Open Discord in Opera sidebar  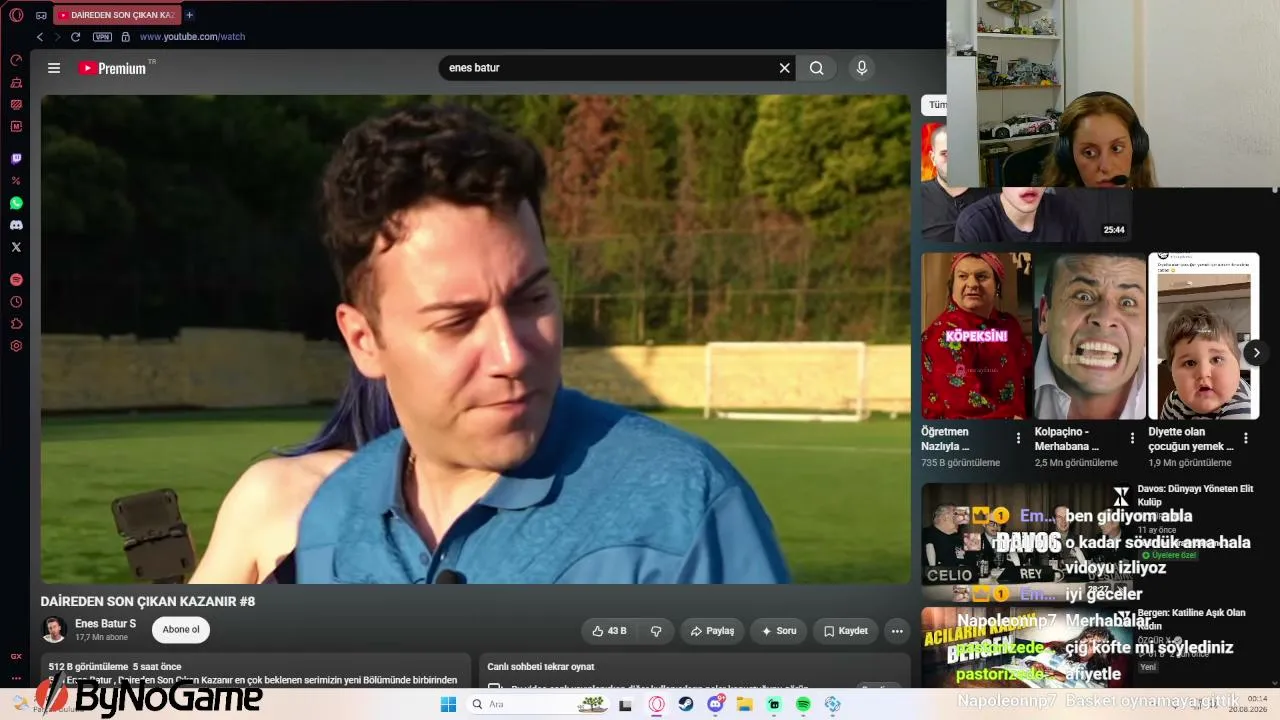(x=16, y=225)
